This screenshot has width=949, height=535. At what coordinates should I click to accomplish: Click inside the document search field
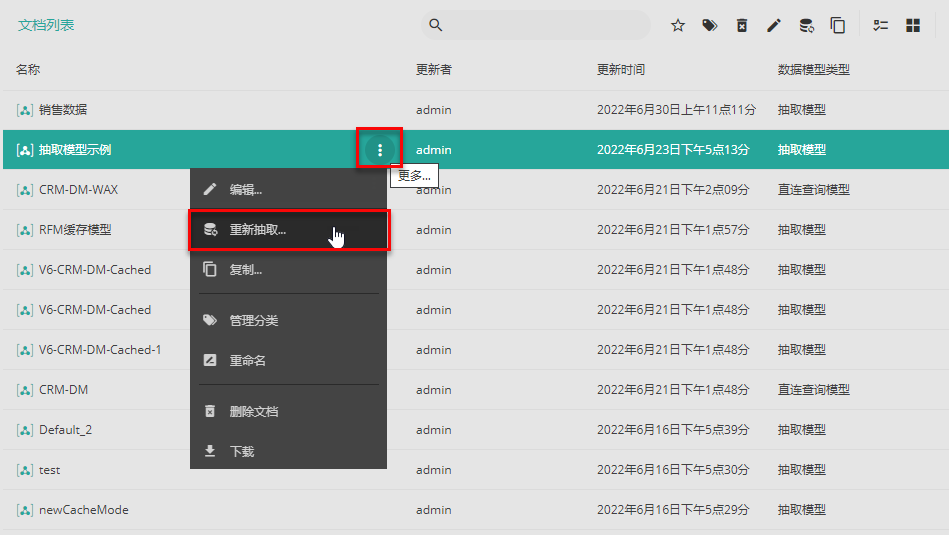pos(545,25)
